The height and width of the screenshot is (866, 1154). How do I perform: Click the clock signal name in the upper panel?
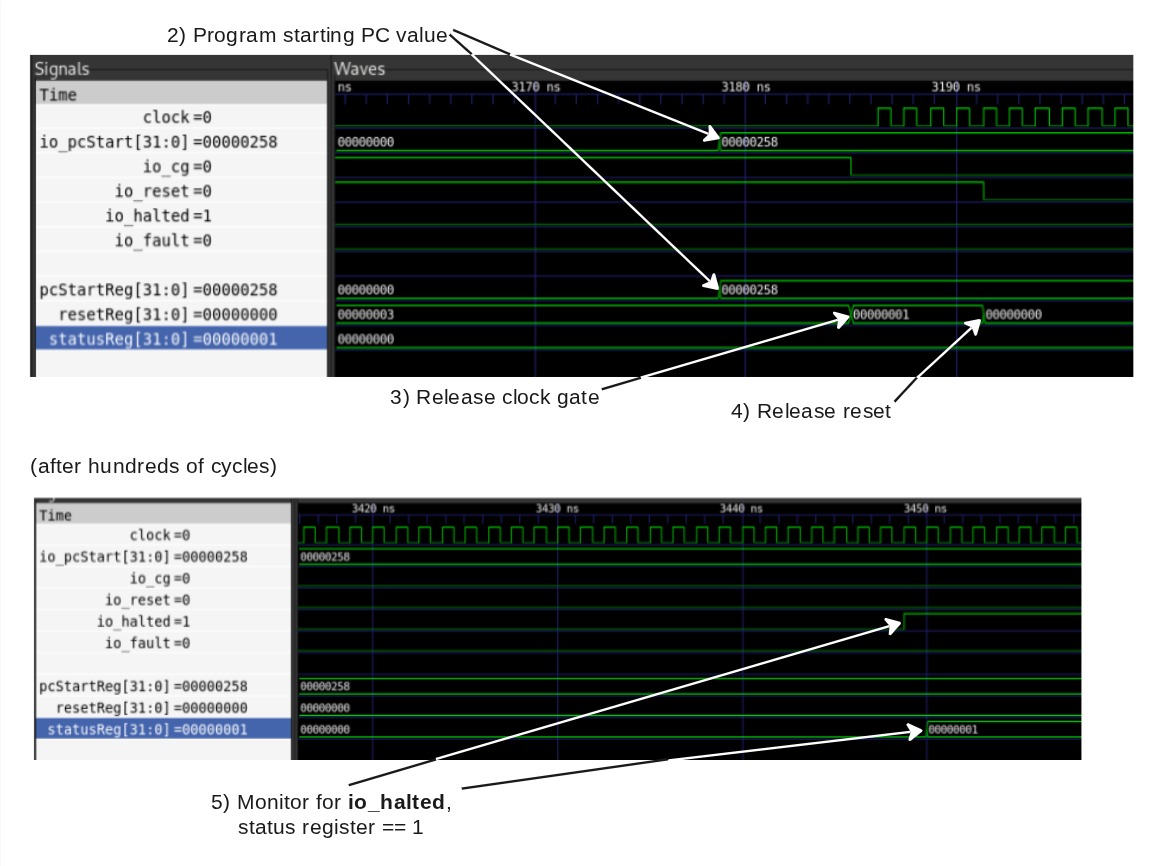point(177,118)
